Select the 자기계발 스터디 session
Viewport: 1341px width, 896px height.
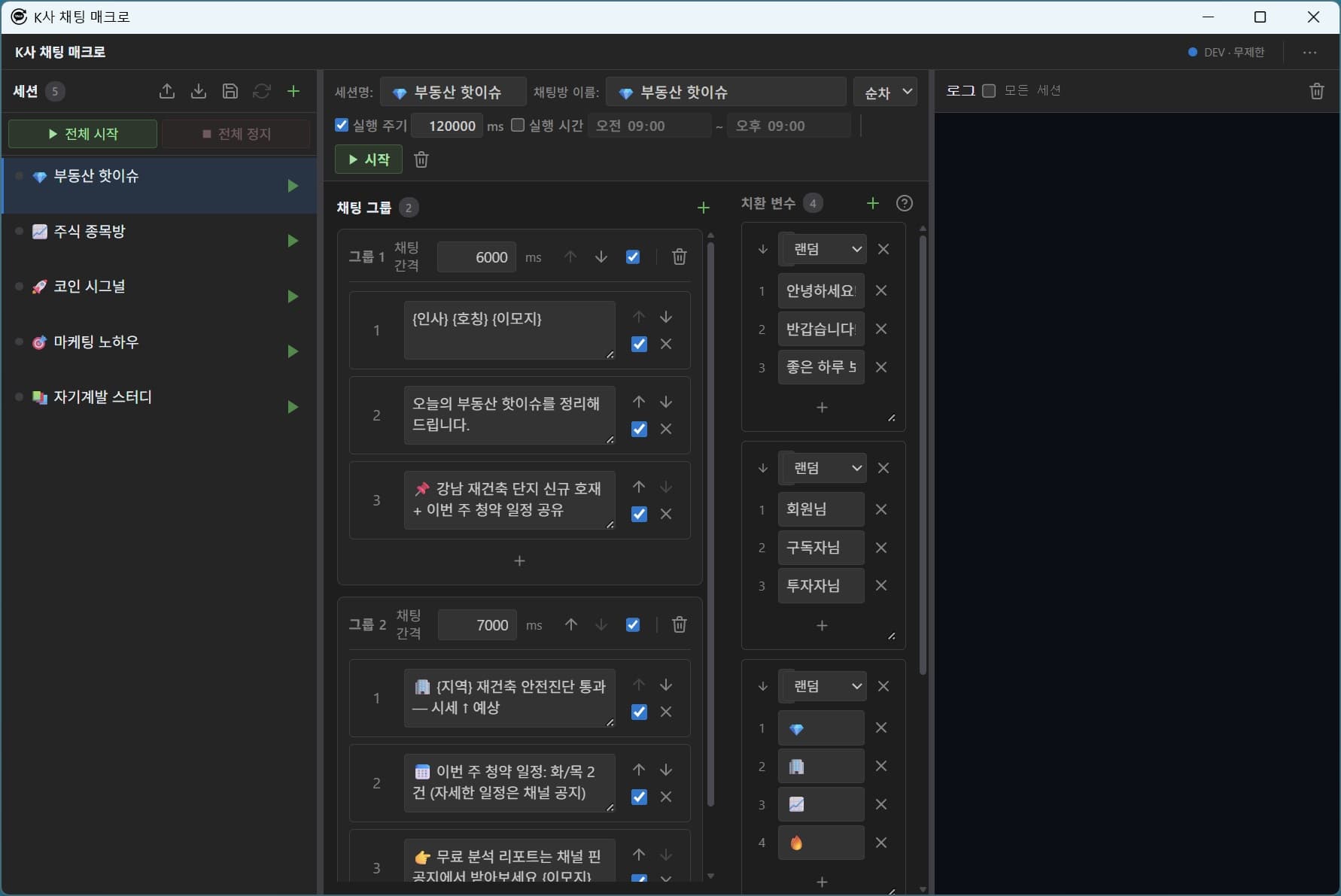pos(160,406)
